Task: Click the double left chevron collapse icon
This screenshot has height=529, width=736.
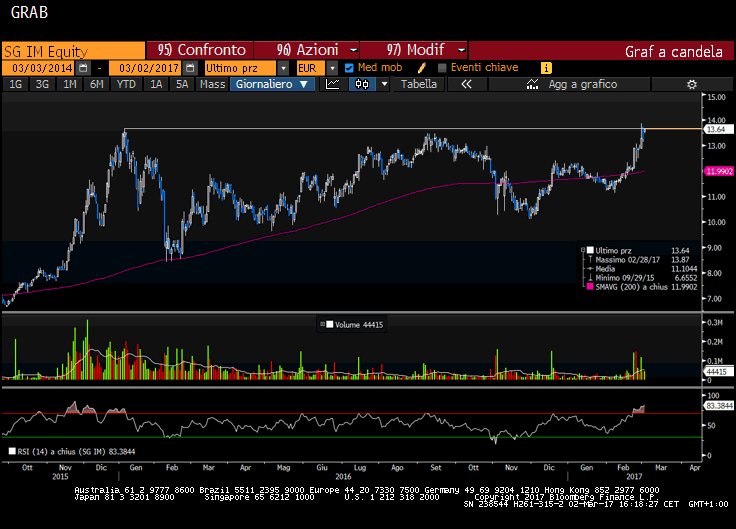Action: coord(466,85)
